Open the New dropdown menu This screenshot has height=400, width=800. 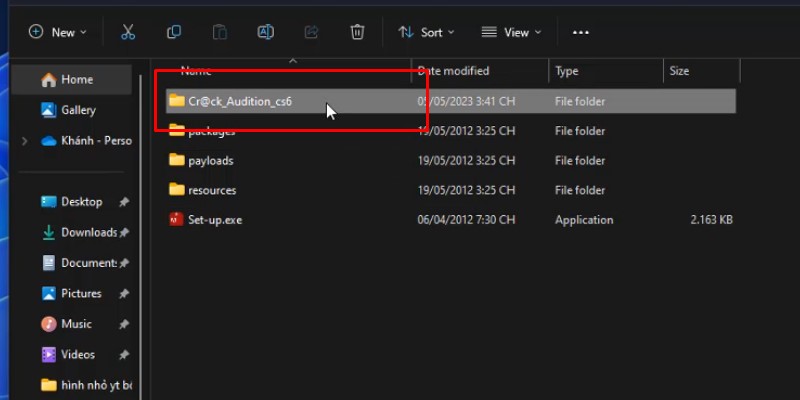pyautogui.click(x=58, y=32)
